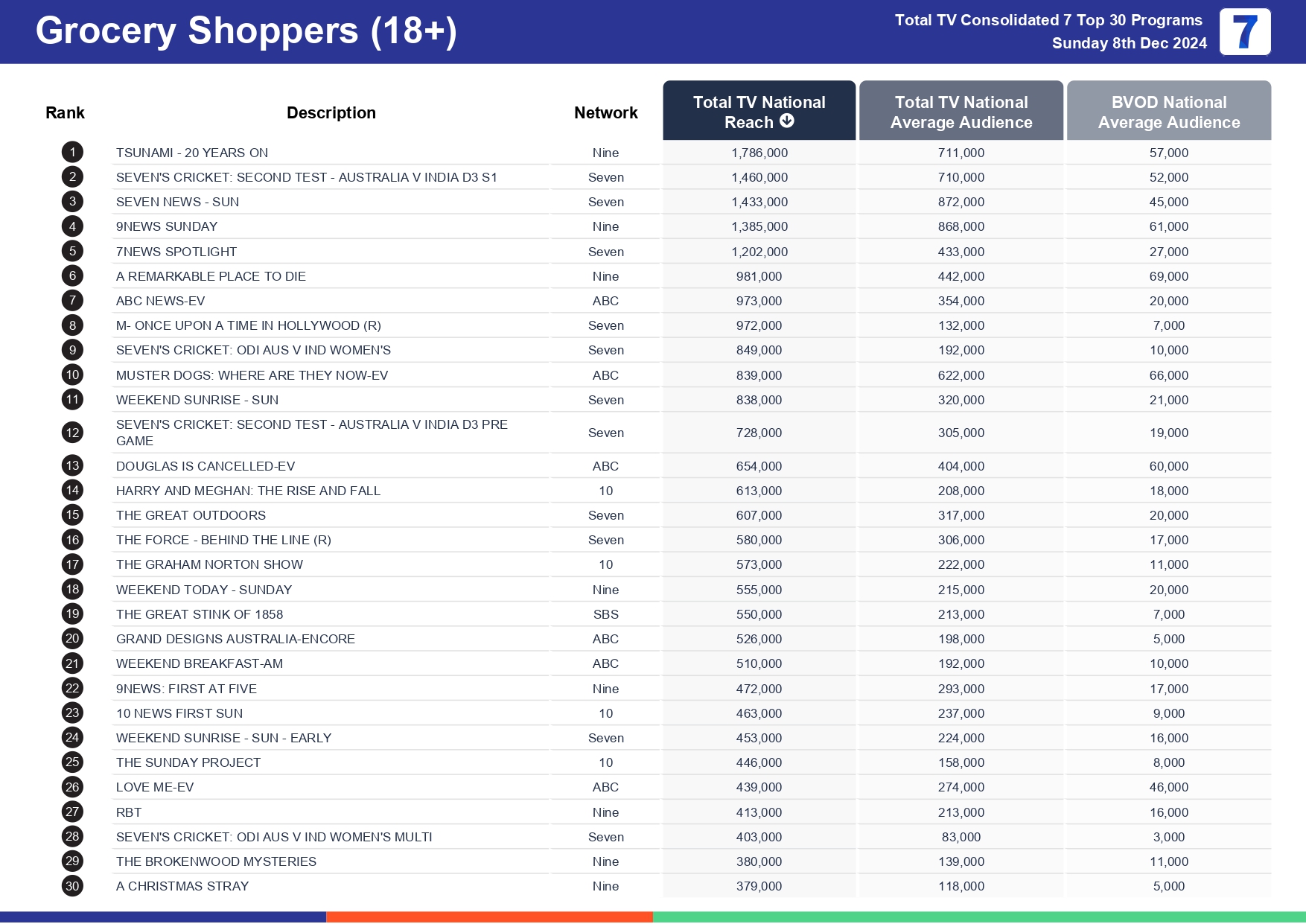
Task: Click the rank 12 circle badge
Action: (72, 433)
